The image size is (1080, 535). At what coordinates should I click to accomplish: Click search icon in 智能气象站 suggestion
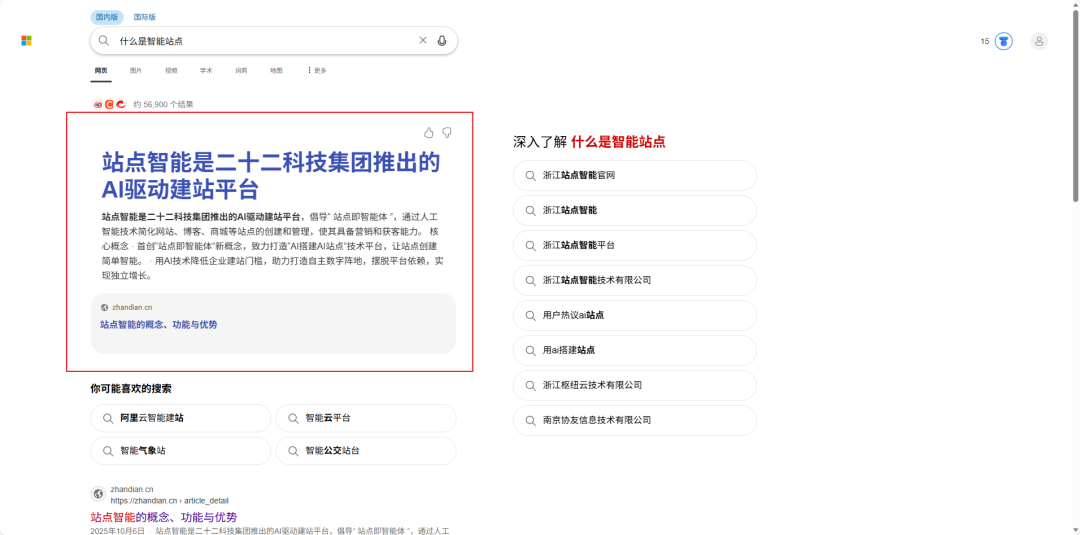[107, 451]
